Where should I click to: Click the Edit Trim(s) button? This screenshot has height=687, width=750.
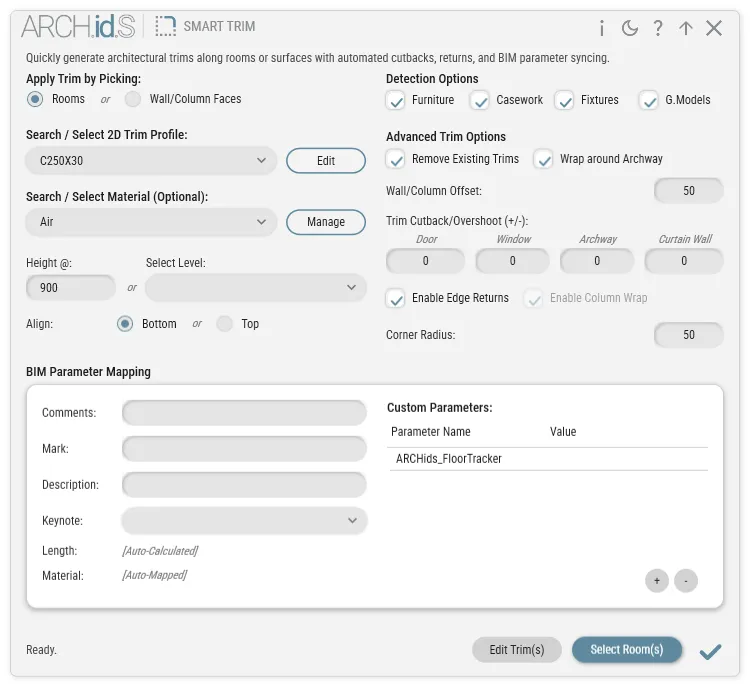pos(517,650)
